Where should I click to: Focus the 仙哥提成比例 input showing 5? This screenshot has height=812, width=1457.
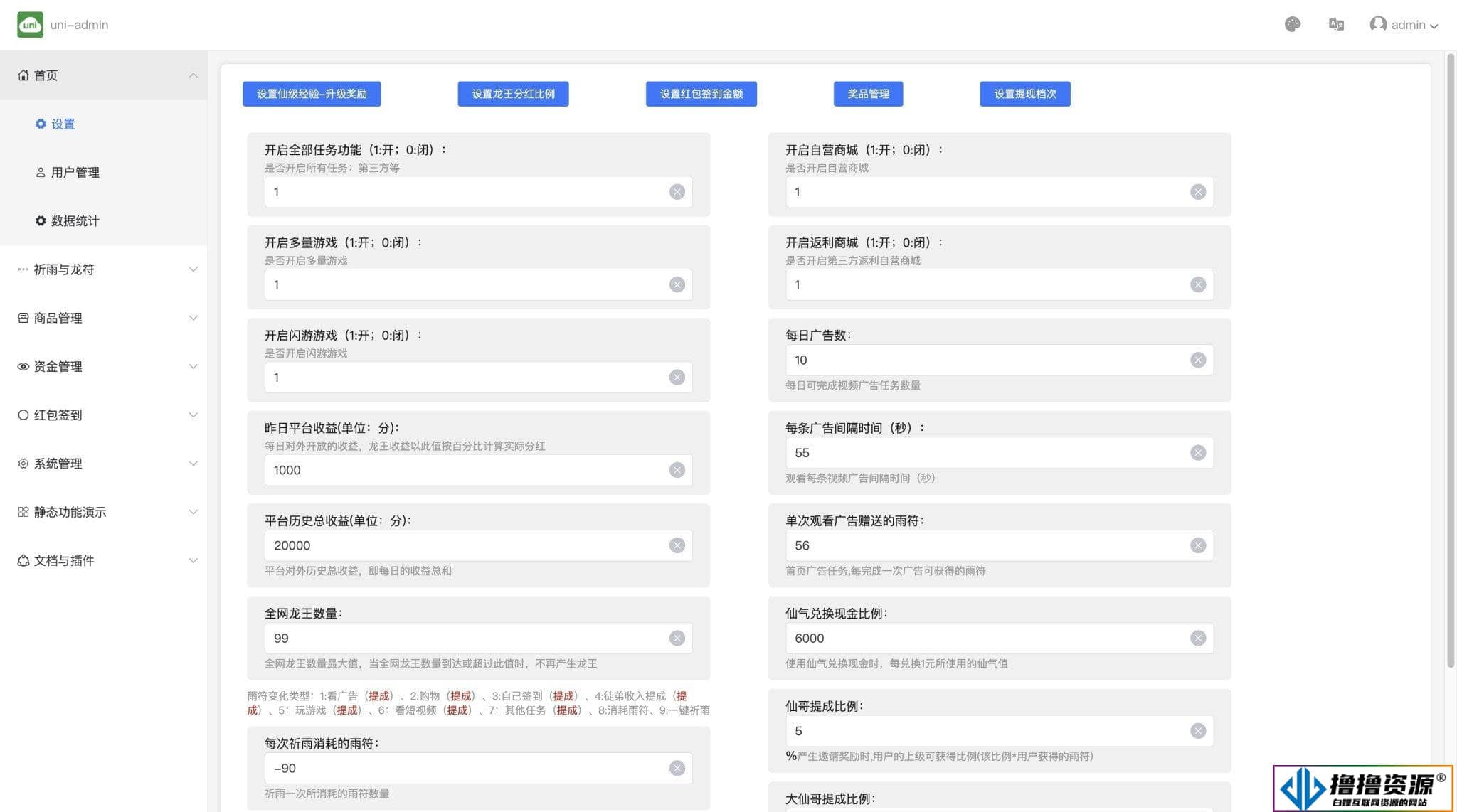1000,731
